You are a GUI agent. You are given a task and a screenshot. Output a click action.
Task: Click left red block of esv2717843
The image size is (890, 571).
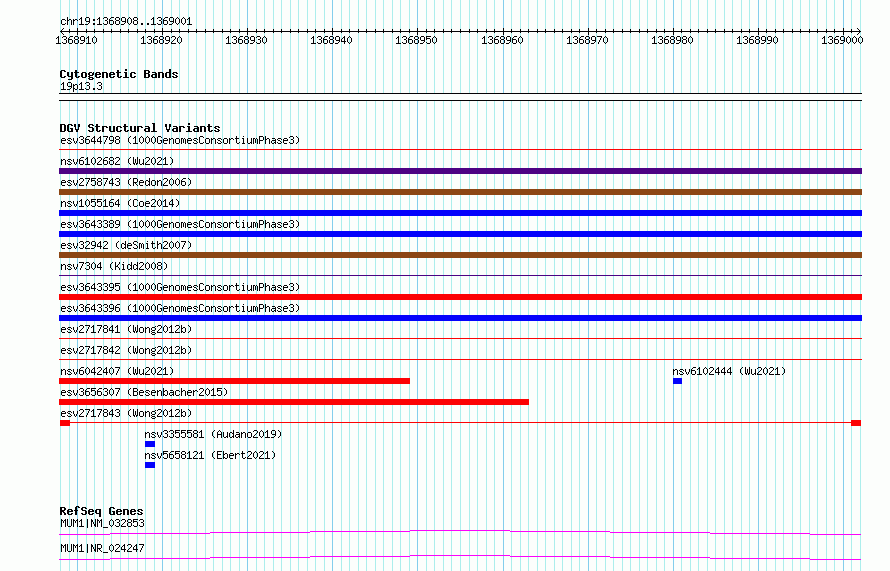65,423
